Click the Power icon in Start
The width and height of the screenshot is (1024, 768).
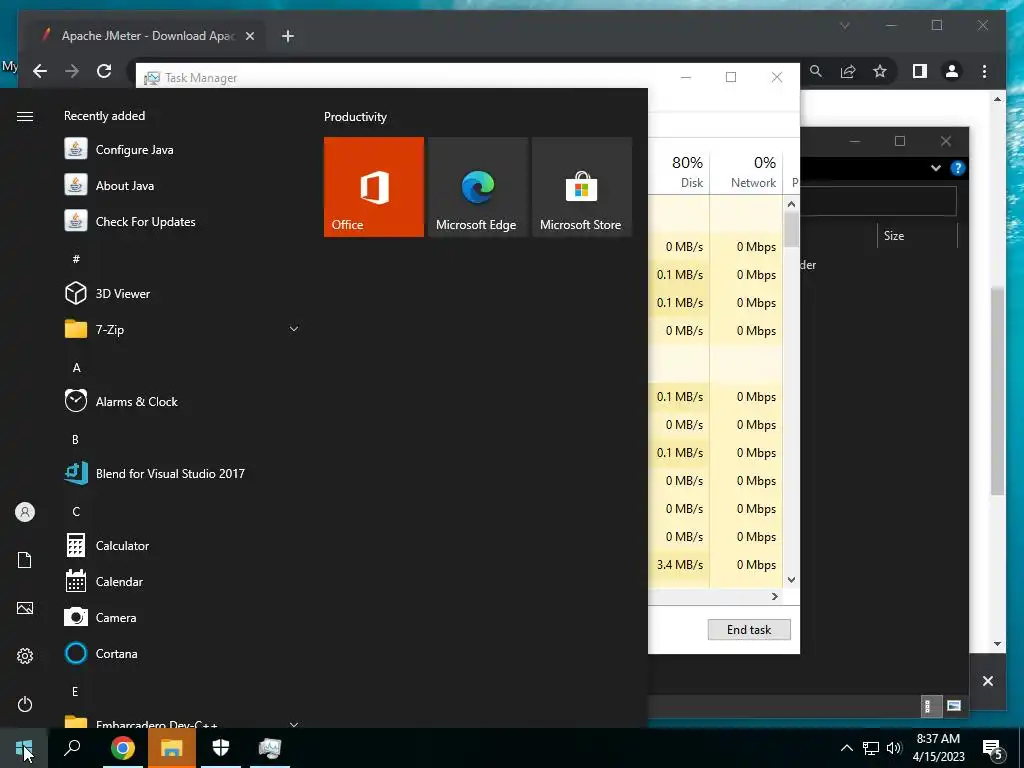[x=25, y=704]
